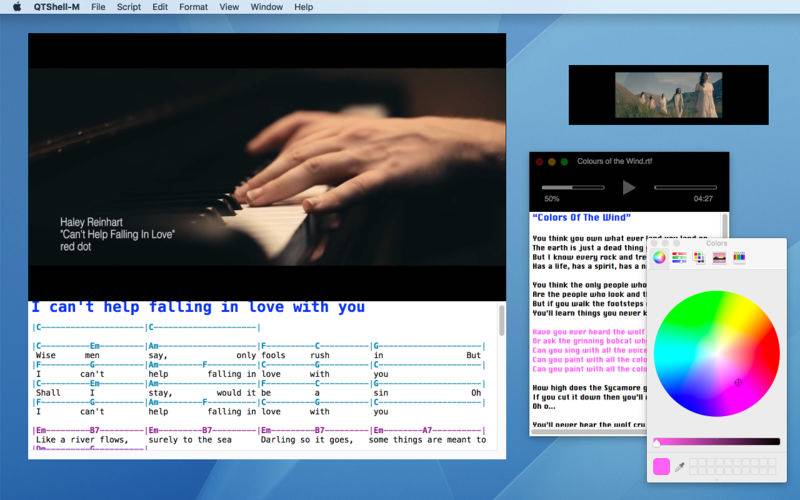Click the Colors panel title
This screenshot has height=500, width=800.
[x=716, y=243]
